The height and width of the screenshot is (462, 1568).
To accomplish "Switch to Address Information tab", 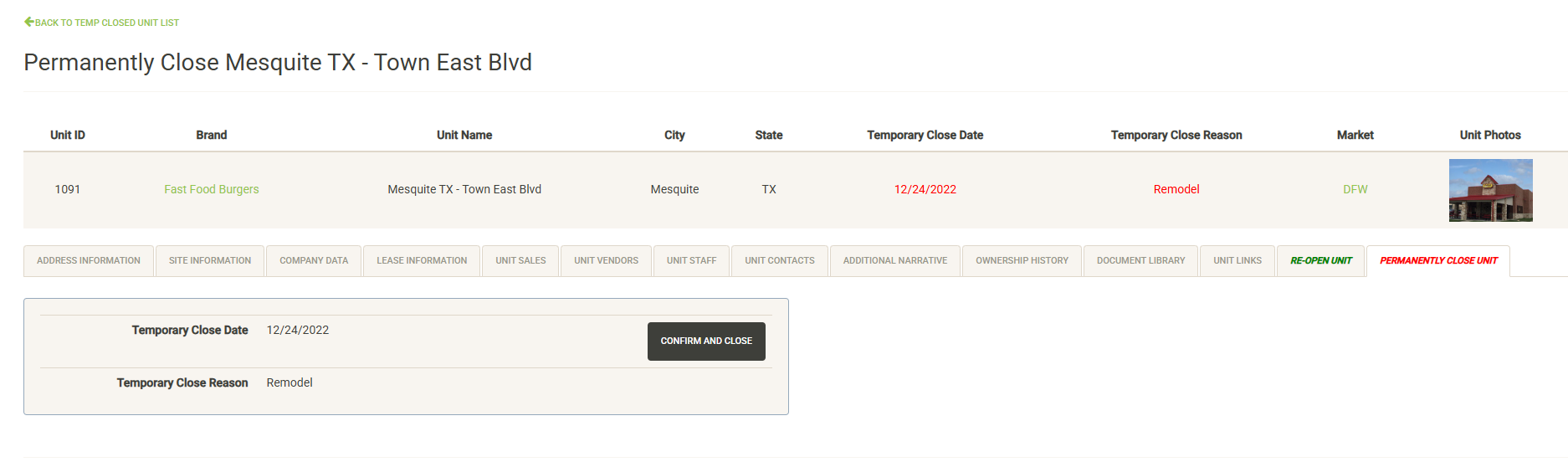I will (89, 260).
